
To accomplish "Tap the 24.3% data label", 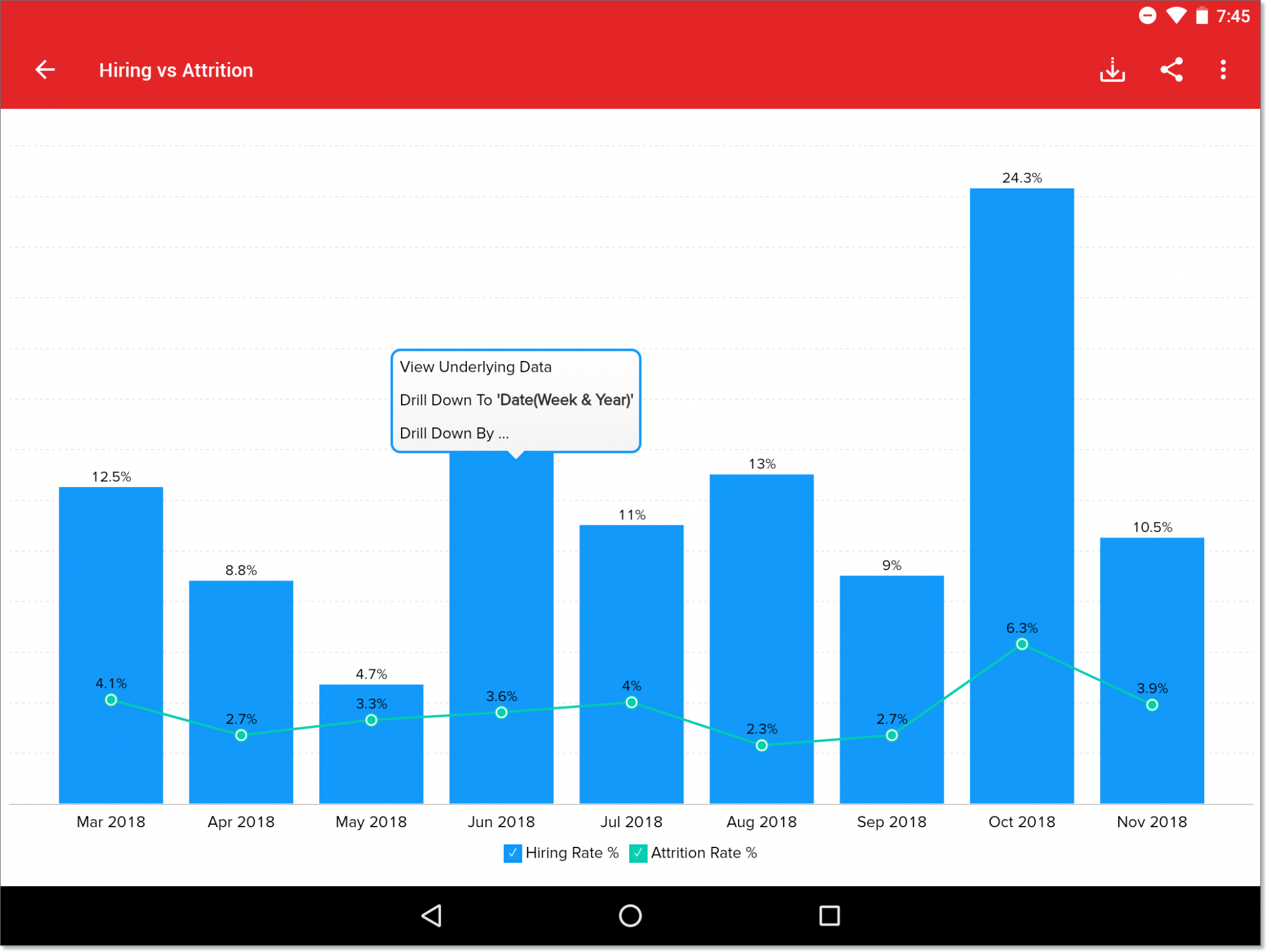I will coord(1022,178).
